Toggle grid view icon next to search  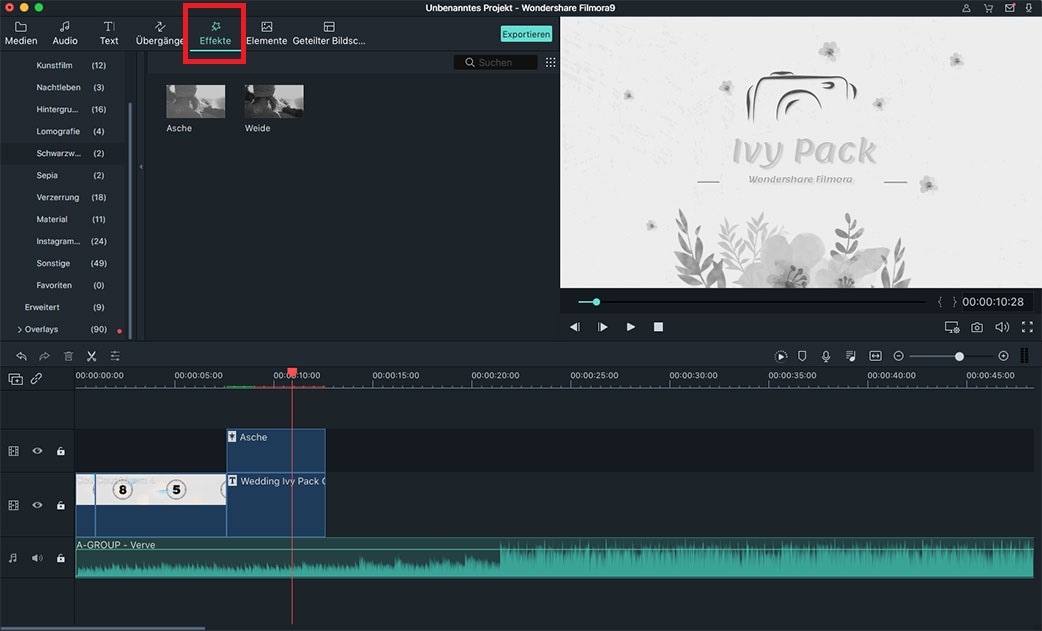(550, 62)
